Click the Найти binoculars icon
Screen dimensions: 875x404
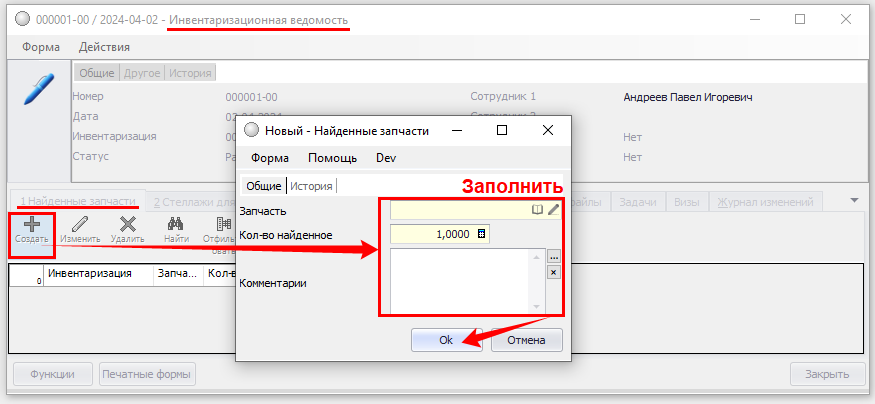(x=176, y=225)
